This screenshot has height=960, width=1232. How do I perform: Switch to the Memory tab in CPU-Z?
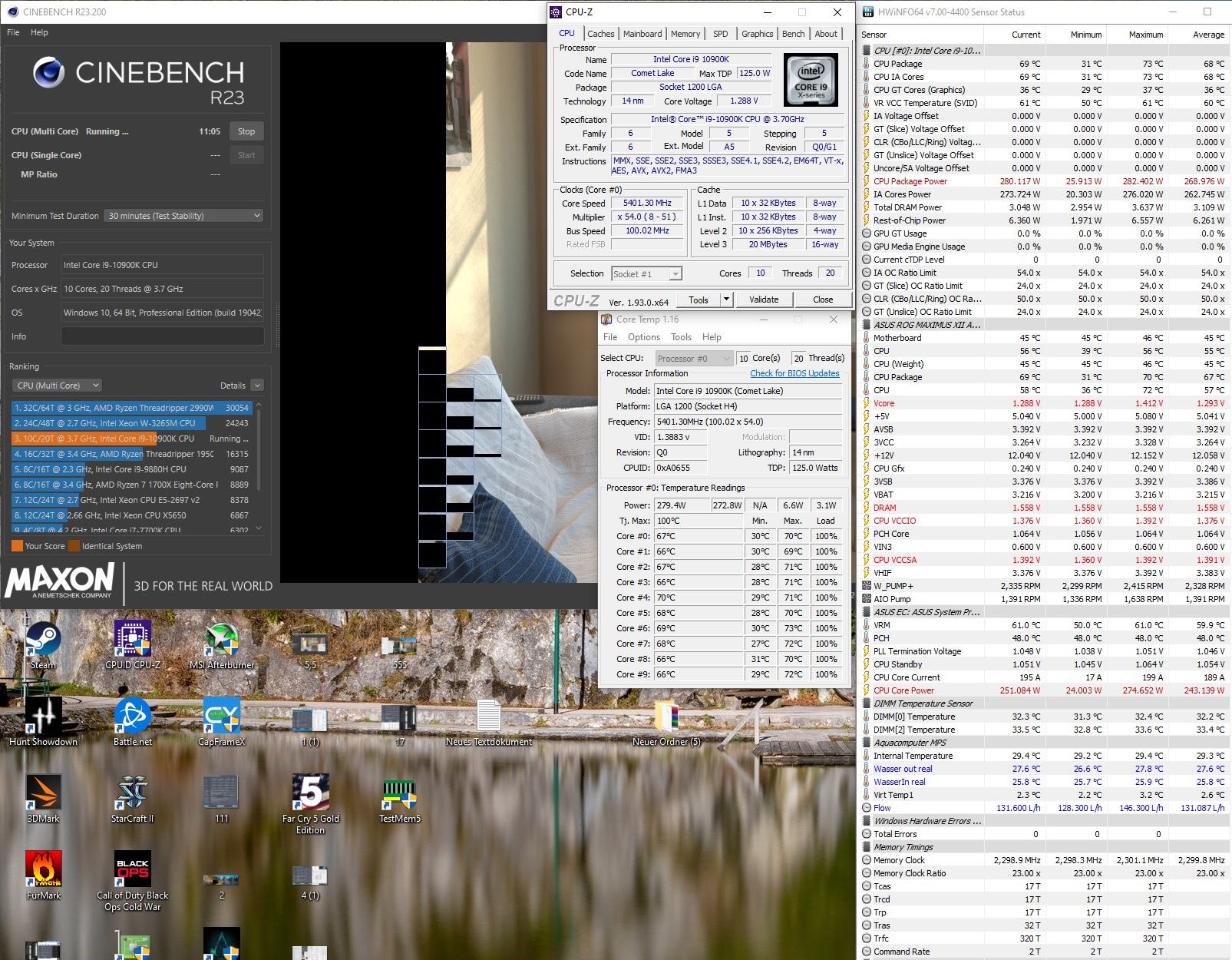[x=685, y=34]
